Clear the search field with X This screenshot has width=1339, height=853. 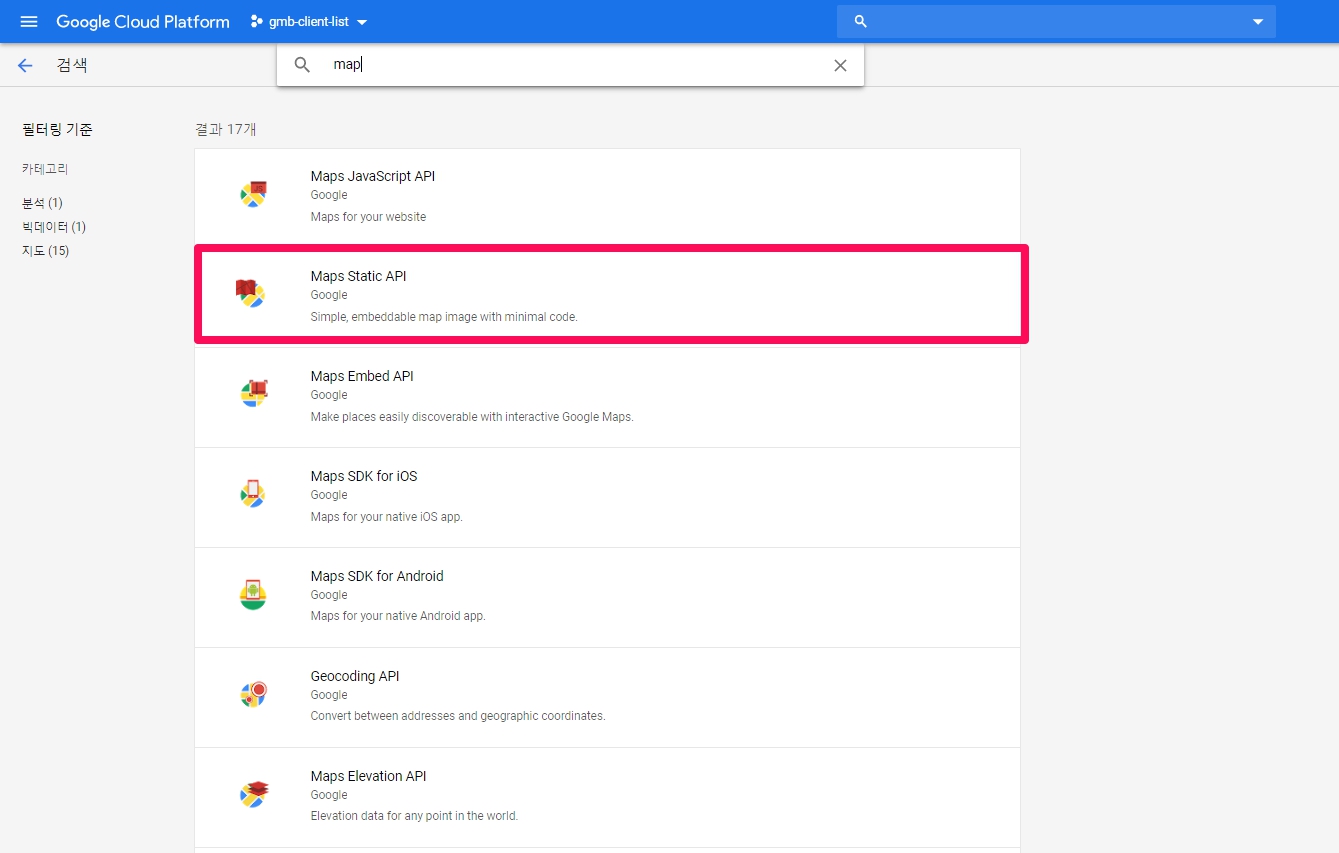[840, 66]
